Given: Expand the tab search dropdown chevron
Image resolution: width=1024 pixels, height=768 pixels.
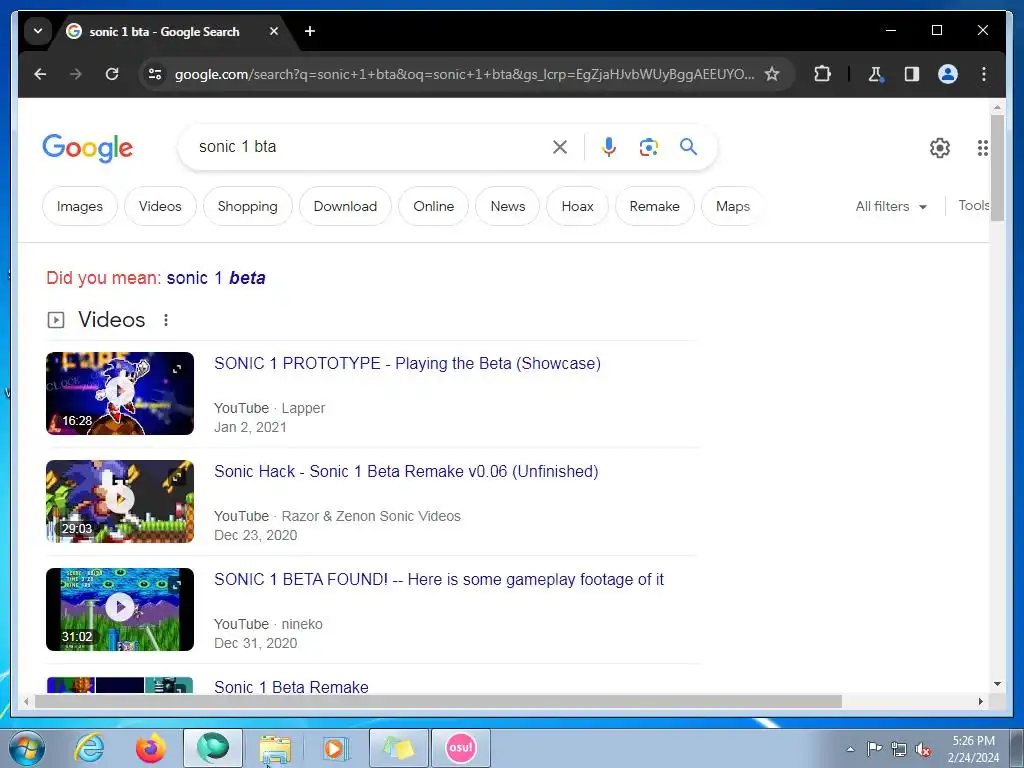Looking at the screenshot, I should (38, 31).
